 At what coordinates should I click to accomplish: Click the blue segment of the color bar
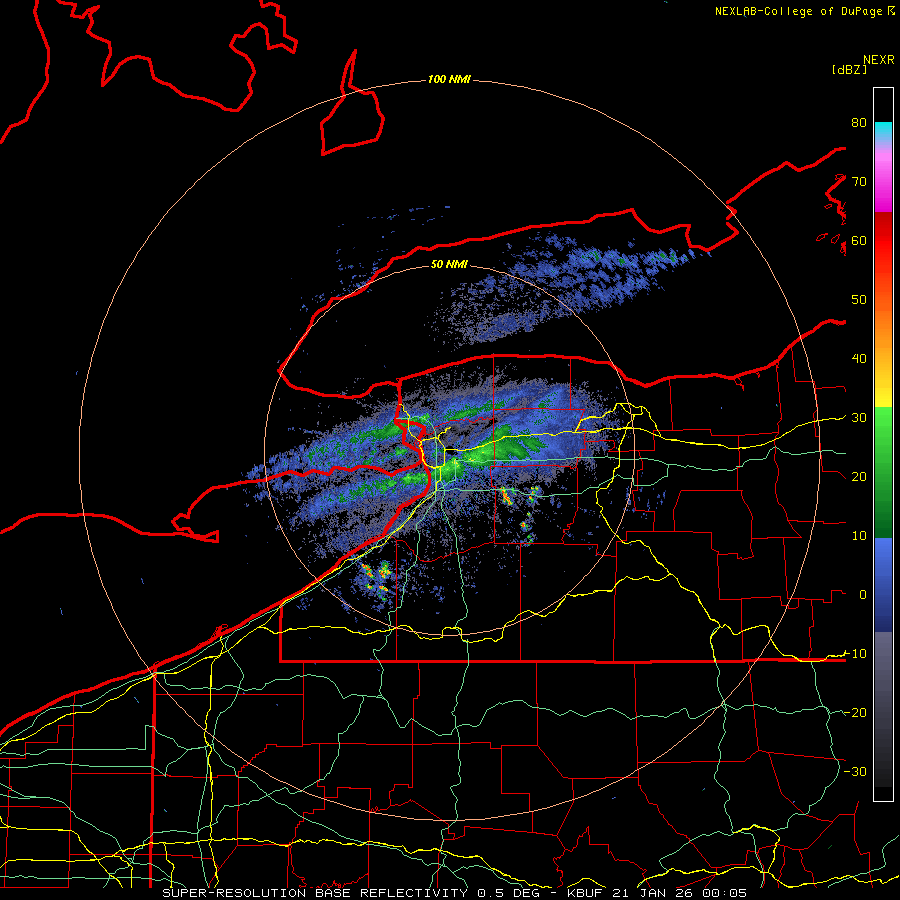point(883,584)
